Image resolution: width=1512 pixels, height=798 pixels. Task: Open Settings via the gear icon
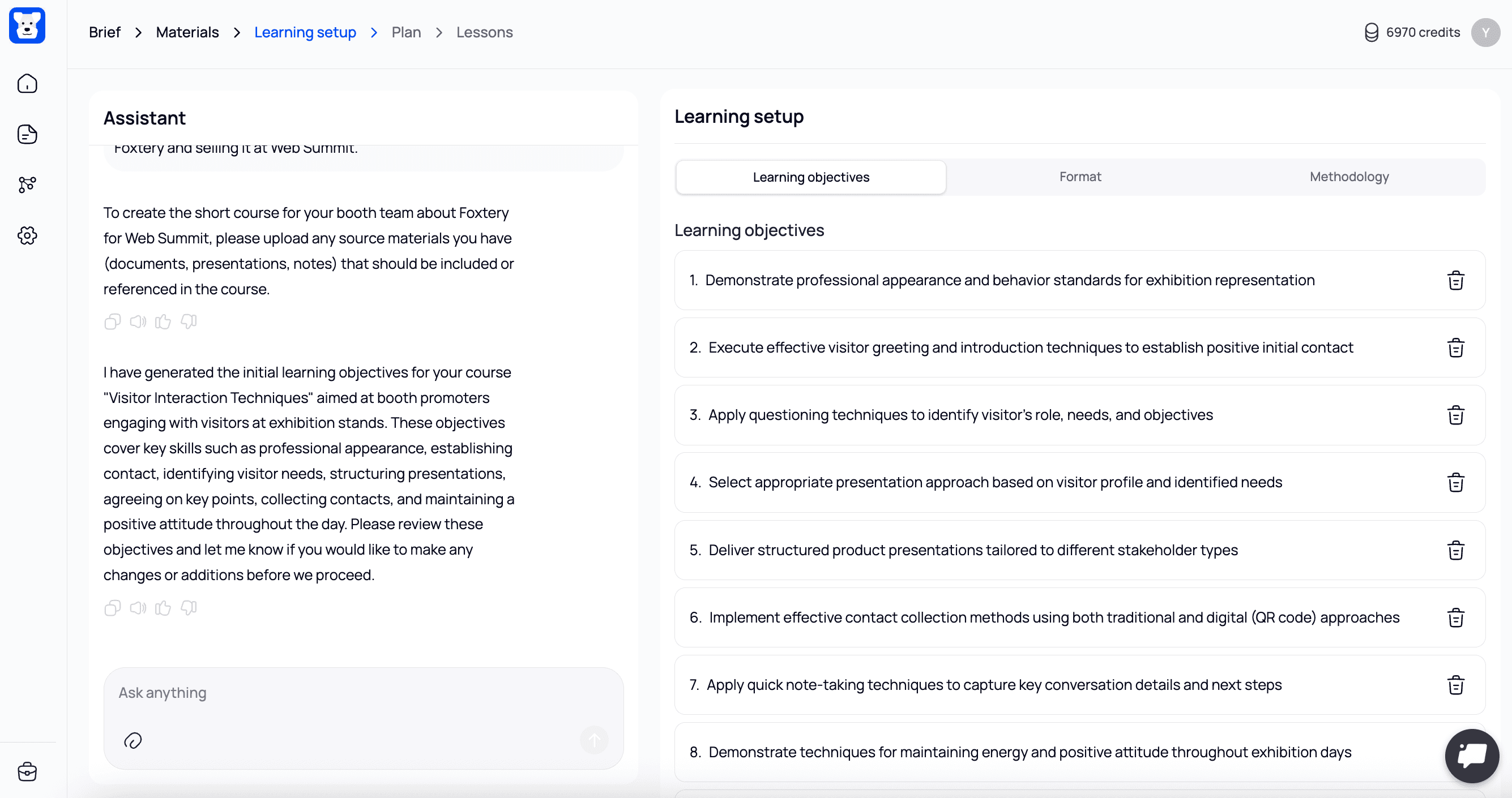click(x=27, y=235)
